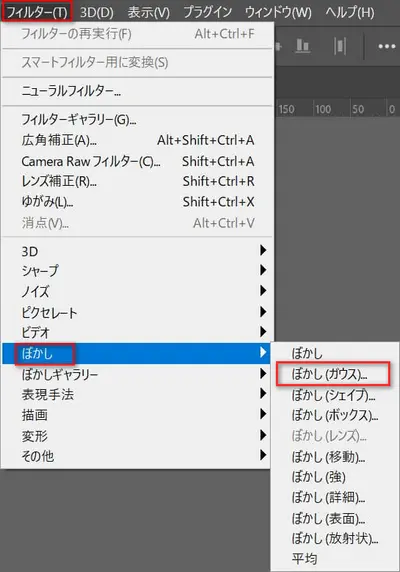The image size is (400, 572).
Task: Choose ぼかし (移動)... in the submenu
Action: pos(335,456)
